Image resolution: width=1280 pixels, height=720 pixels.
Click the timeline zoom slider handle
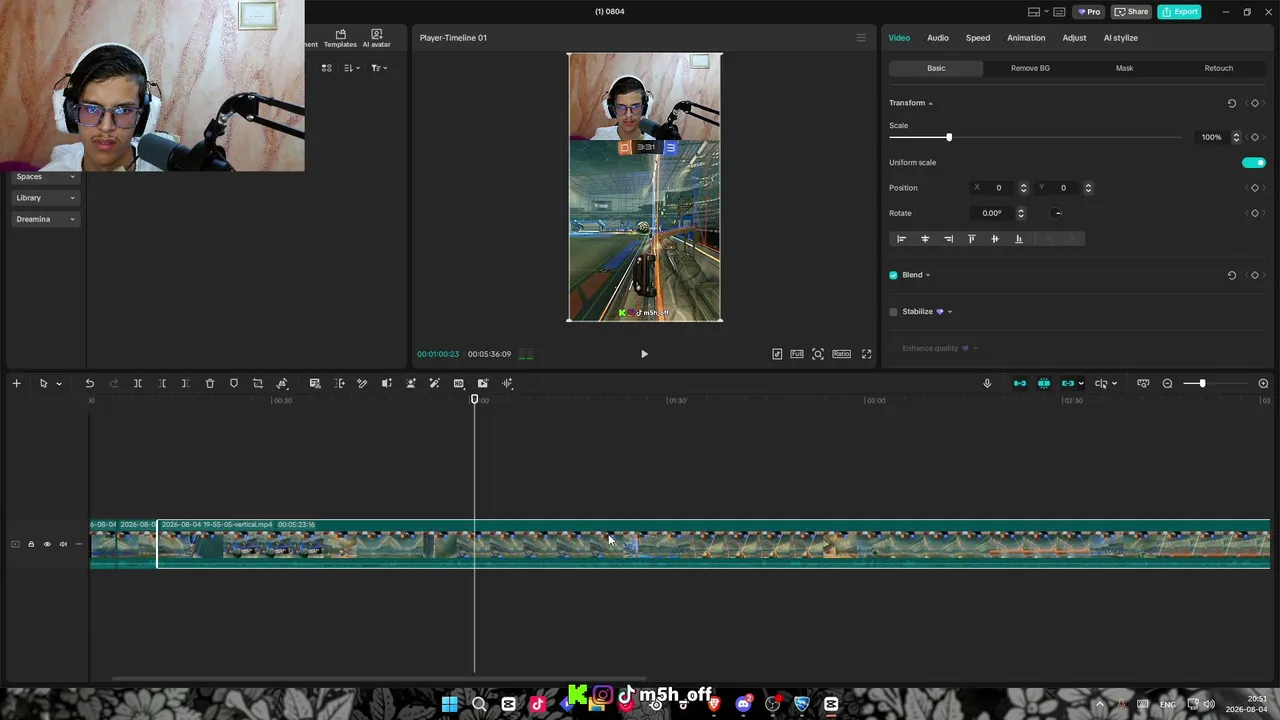click(x=1202, y=383)
